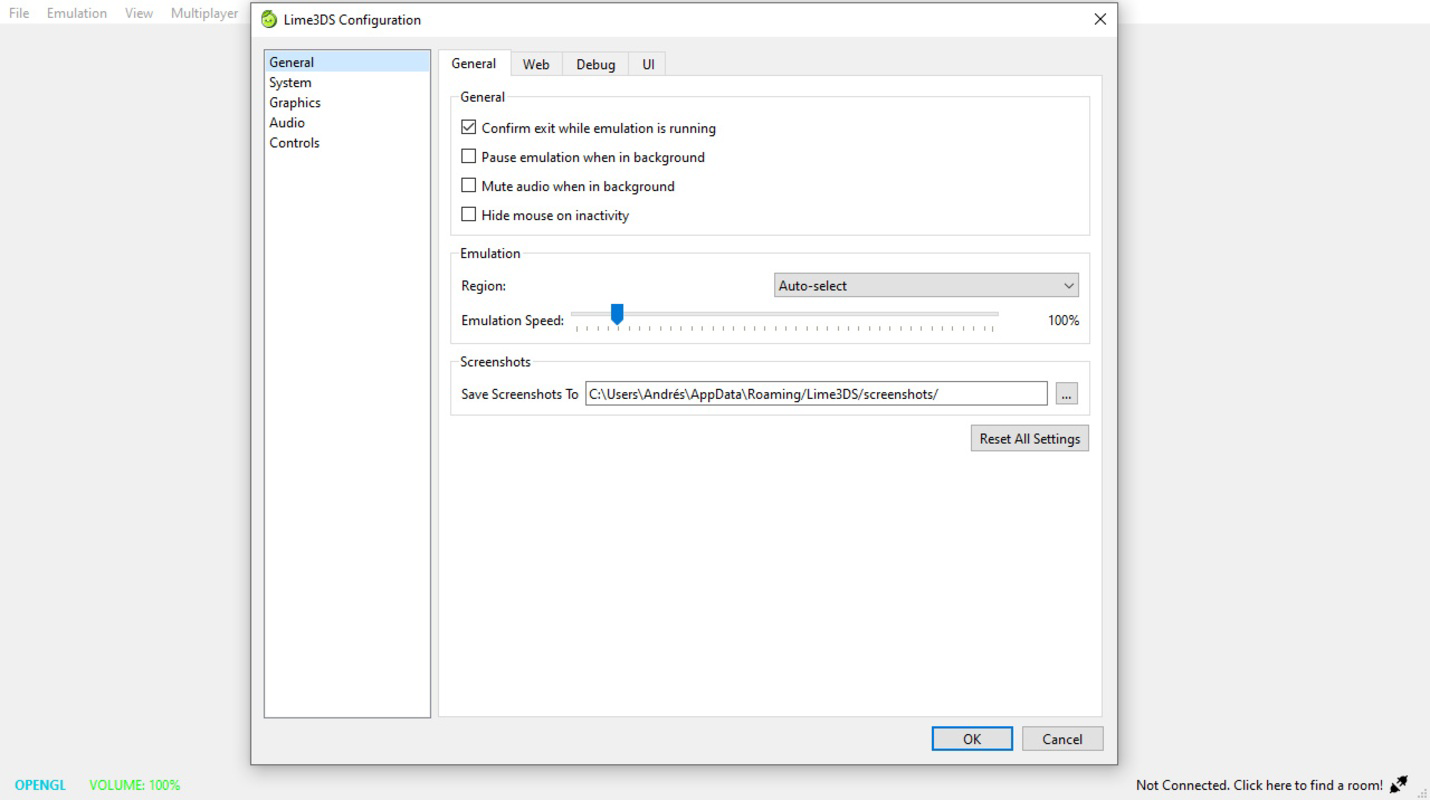1430x800 pixels.
Task: Click the 100% emulation speed value
Action: pos(1063,320)
